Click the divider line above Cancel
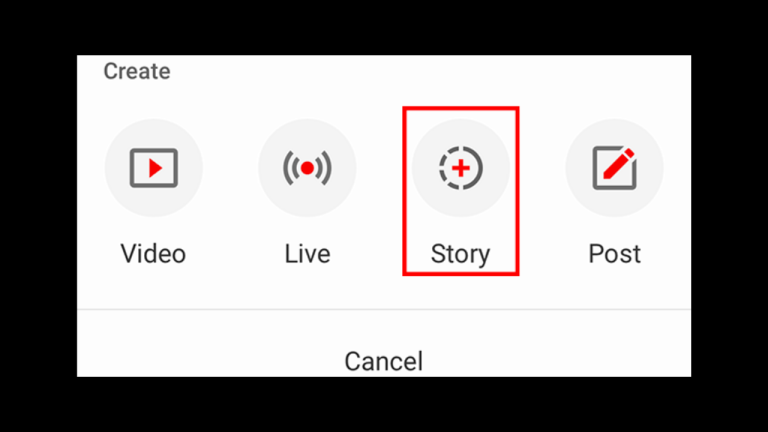Screen dimensions: 768x432 point(384,309)
